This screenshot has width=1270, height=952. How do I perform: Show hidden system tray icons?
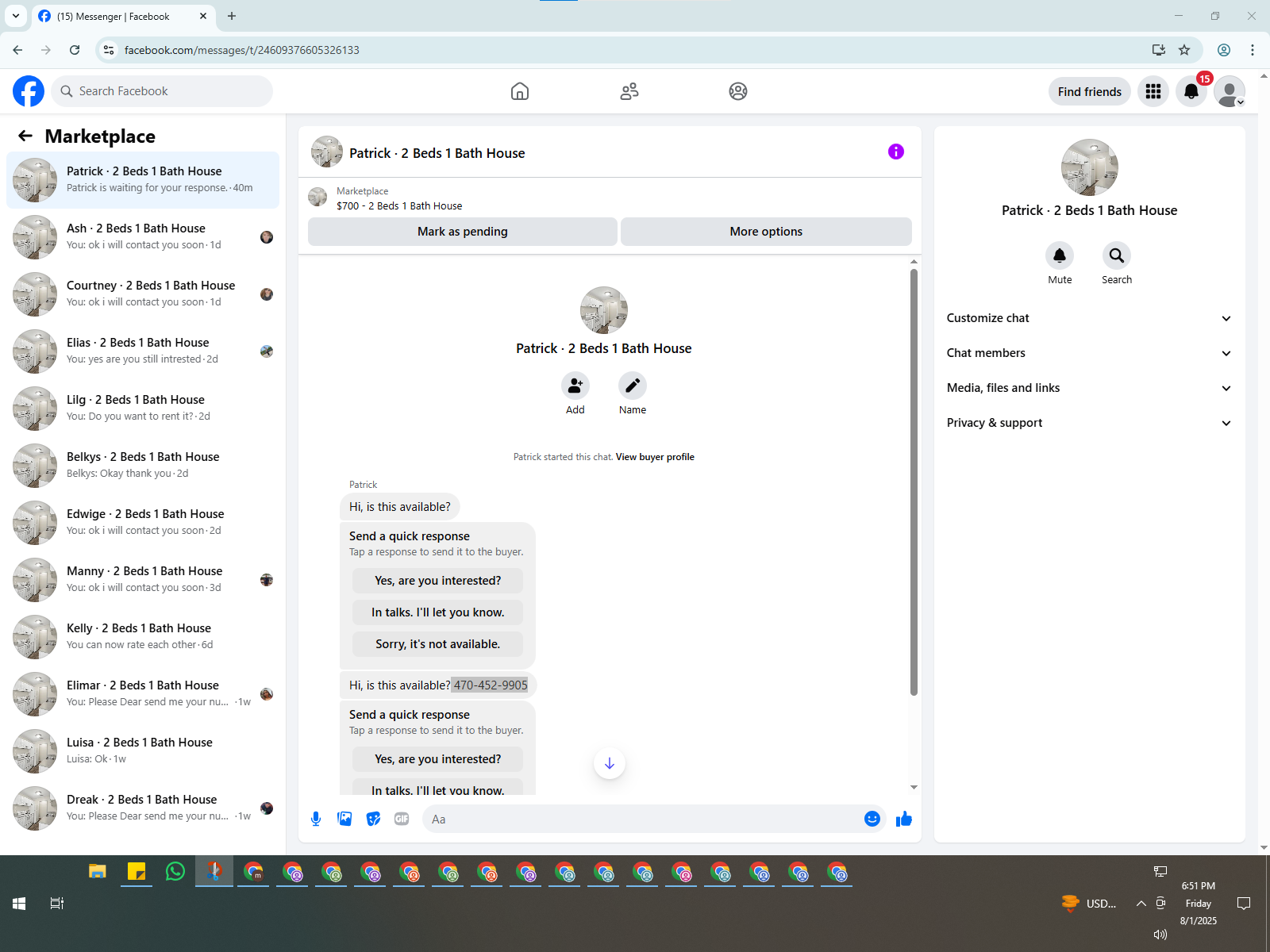(x=1141, y=904)
